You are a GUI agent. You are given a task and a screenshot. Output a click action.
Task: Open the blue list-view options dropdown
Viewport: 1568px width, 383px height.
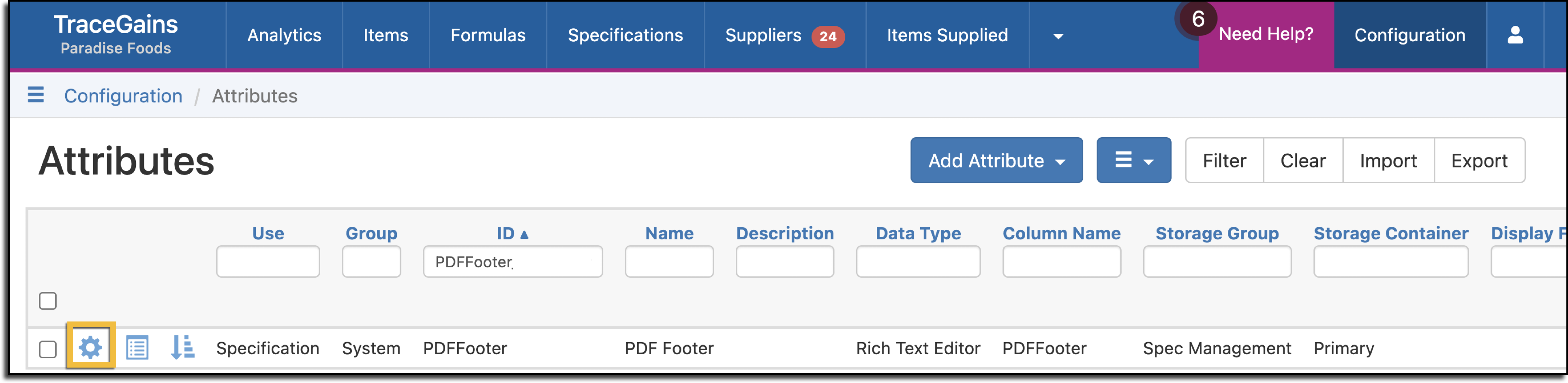(x=1133, y=160)
